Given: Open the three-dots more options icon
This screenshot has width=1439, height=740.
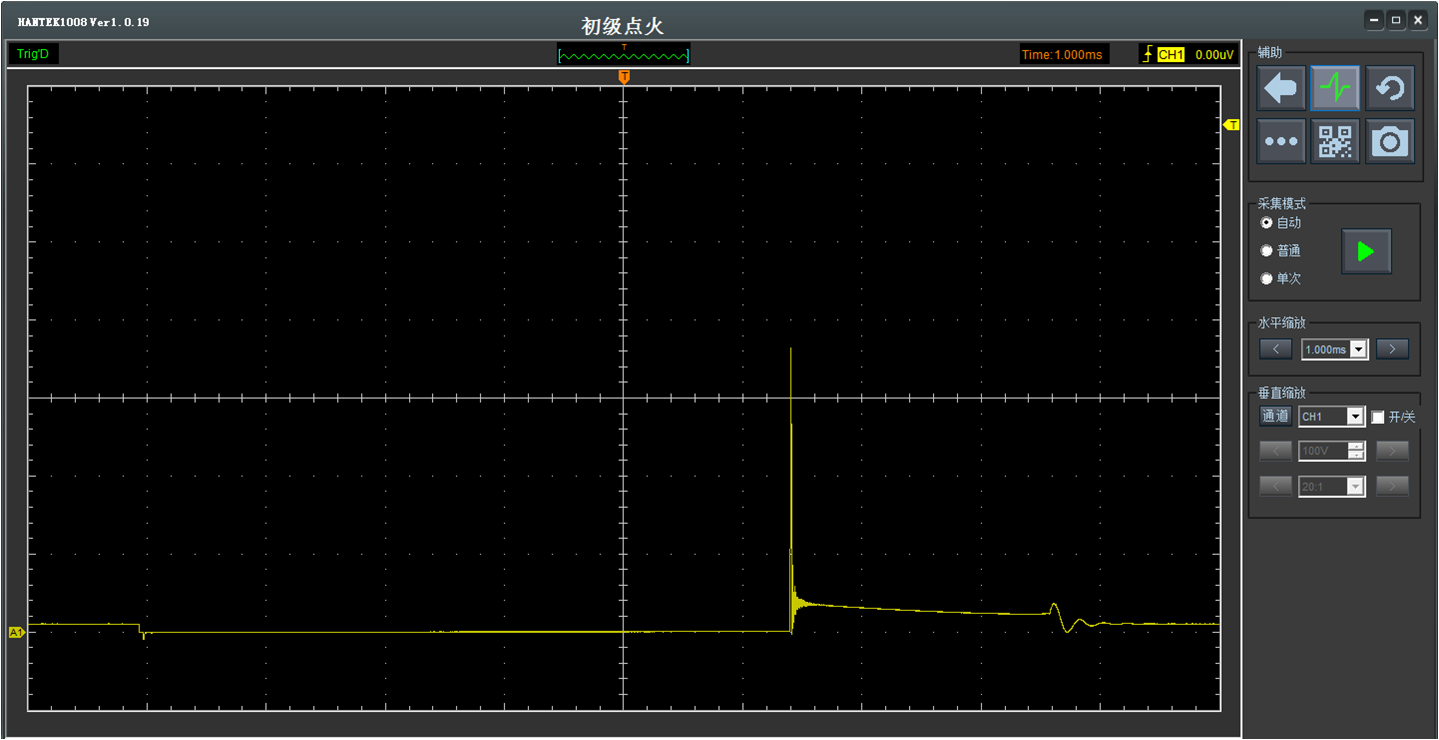Looking at the screenshot, I should (x=1281, y=142).
